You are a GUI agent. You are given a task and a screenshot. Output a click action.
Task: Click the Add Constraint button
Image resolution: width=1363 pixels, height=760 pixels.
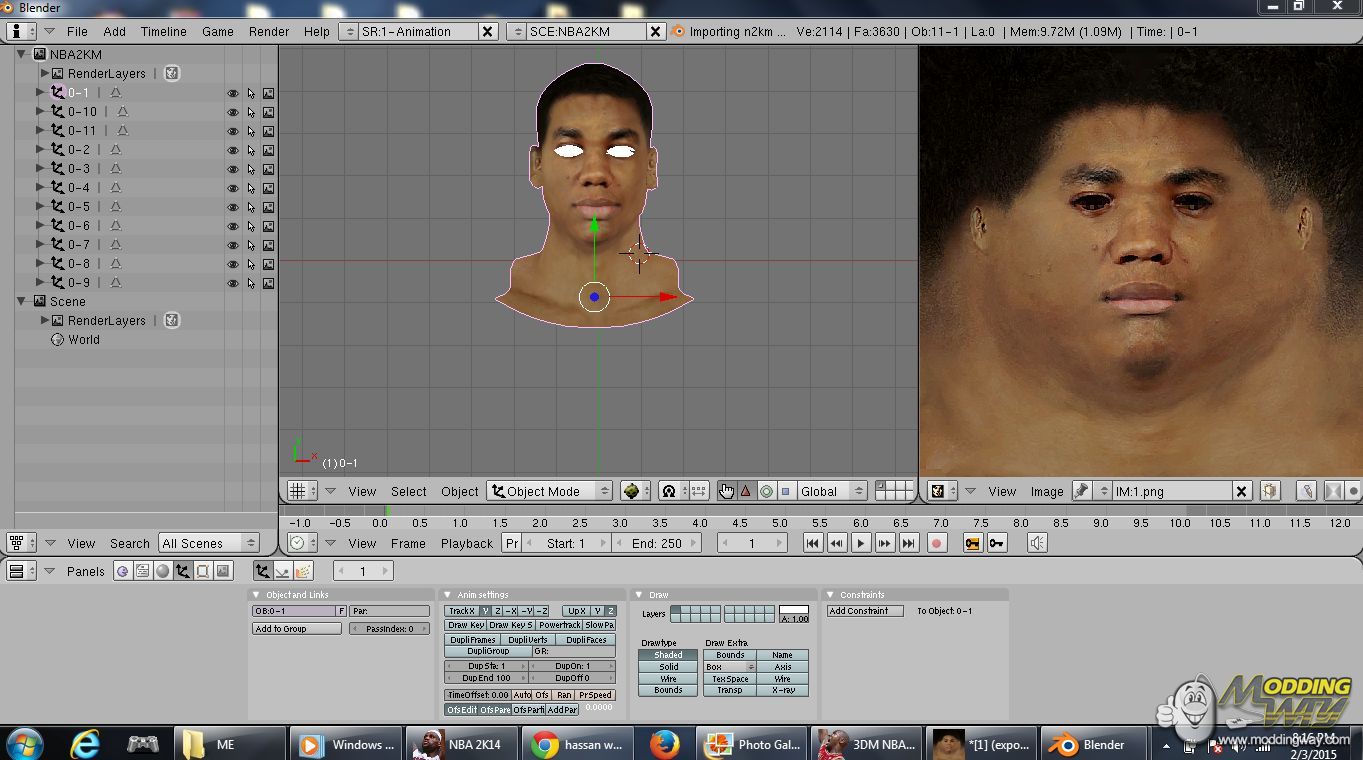(x=864, y=611)
